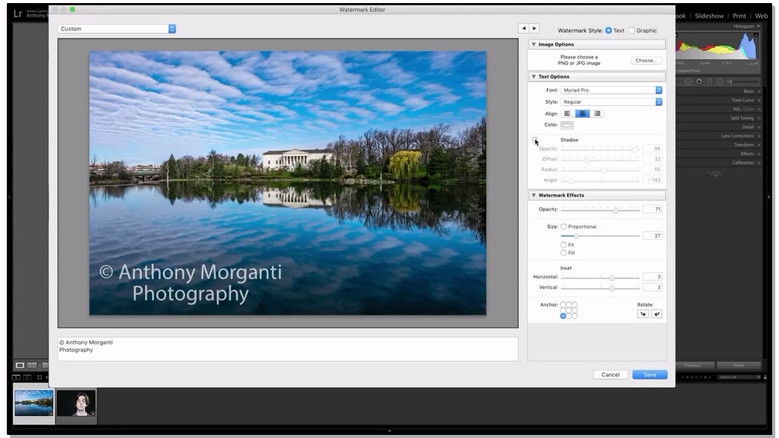Open the Style dropdown showing Regular
The height and width of the screenshot is (438, 779).
pyautogui.click(x=612, y=102)
